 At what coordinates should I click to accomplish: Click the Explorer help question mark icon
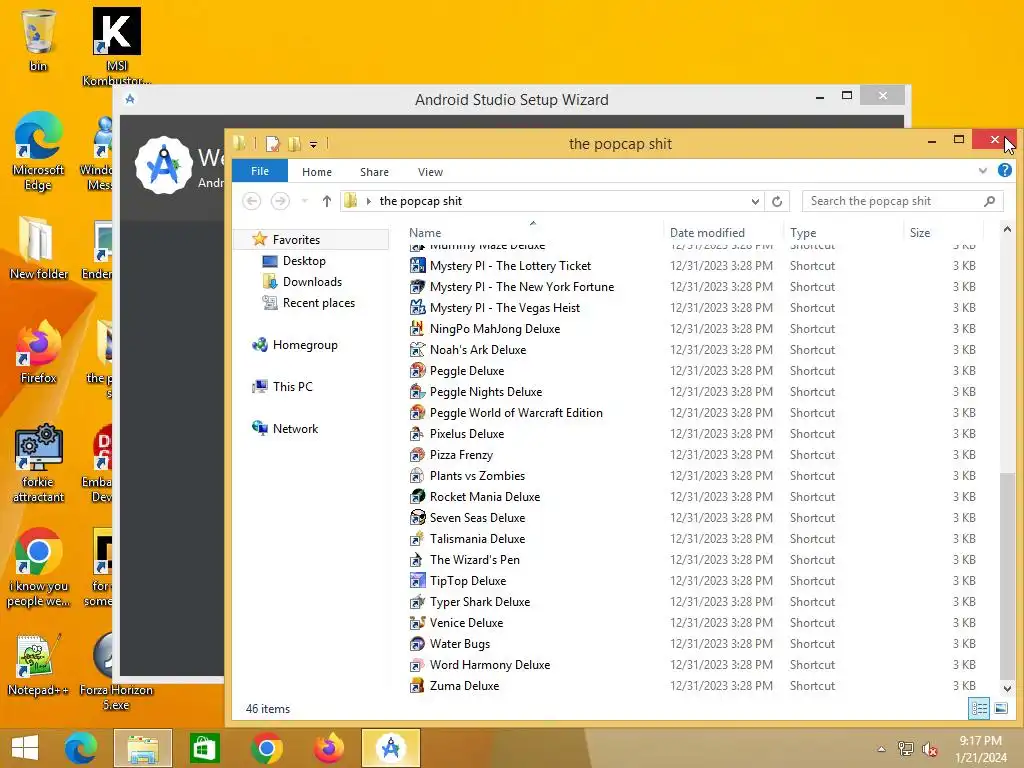pyautogui.click(x=1005, y=170)
